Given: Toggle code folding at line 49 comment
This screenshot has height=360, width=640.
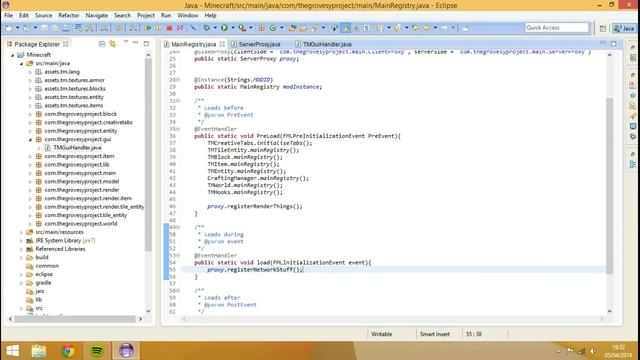Looking at the screenshot, I should pos(178,227).
